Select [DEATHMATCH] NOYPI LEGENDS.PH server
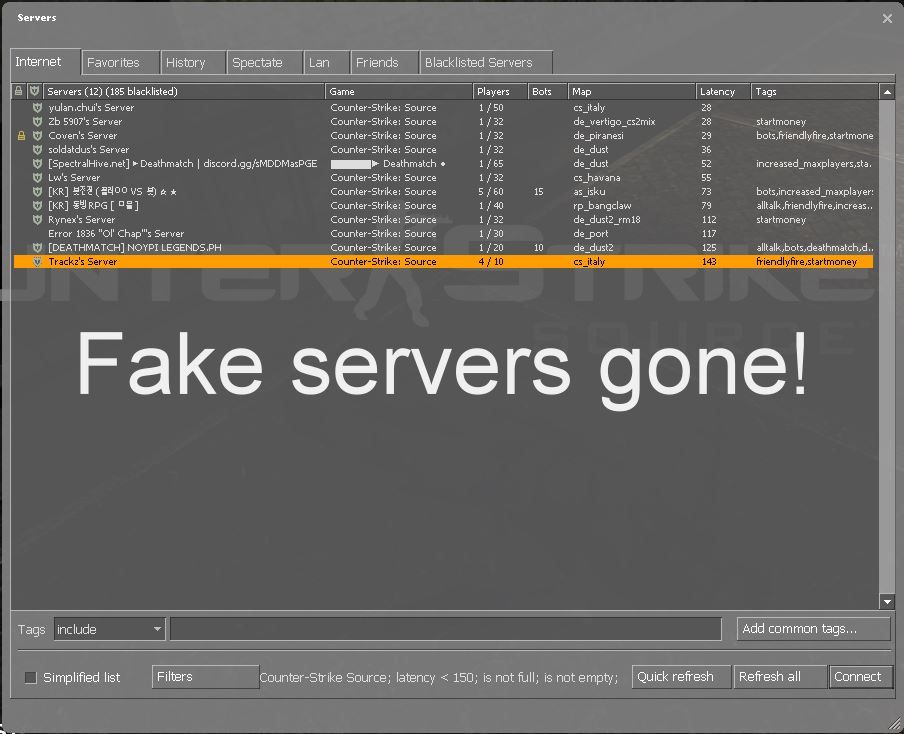The image size is (904, 734). click(x=443, y=247)
